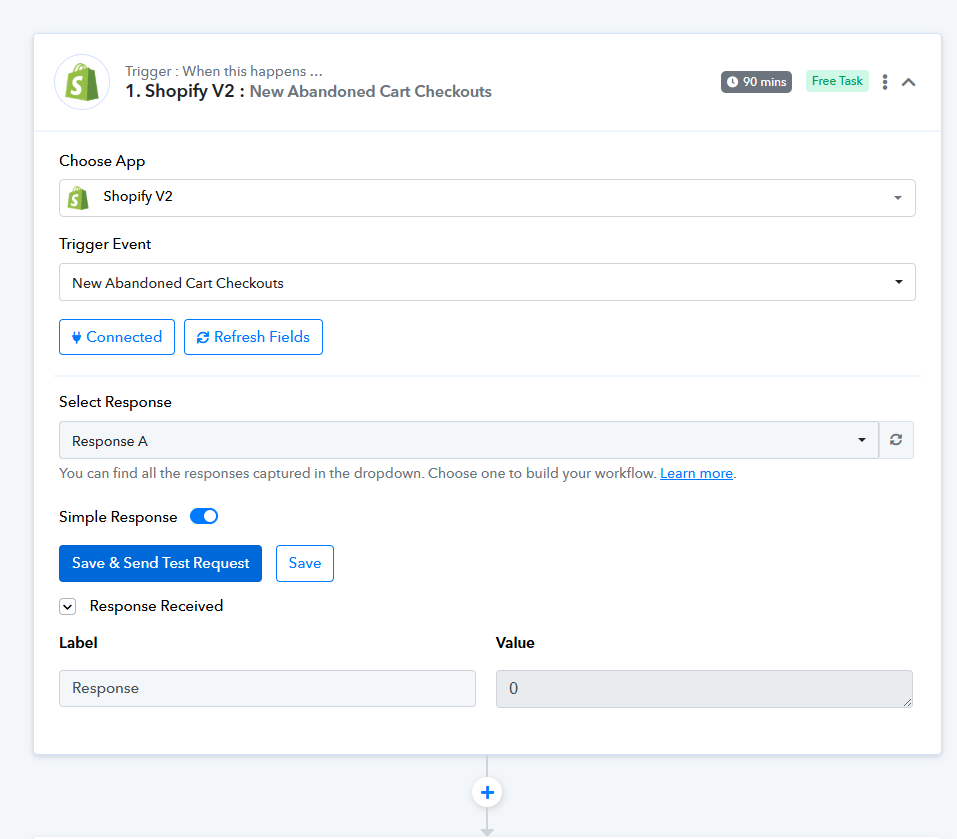Toggle the Simple Response switch

[204, 516]
